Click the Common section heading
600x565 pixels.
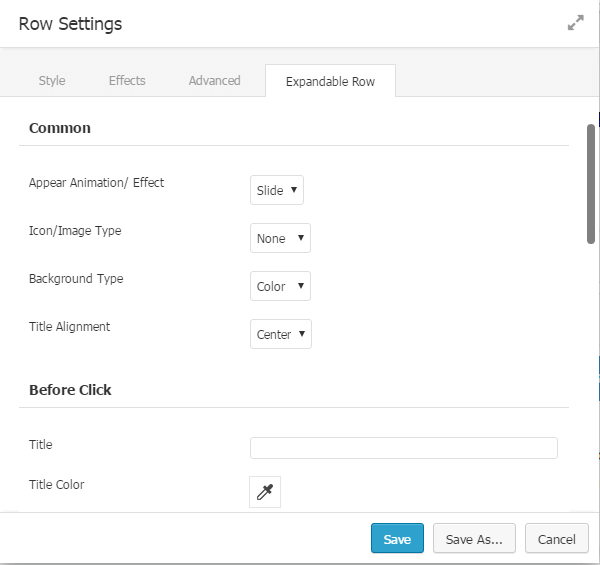click(x=60, y=128)
